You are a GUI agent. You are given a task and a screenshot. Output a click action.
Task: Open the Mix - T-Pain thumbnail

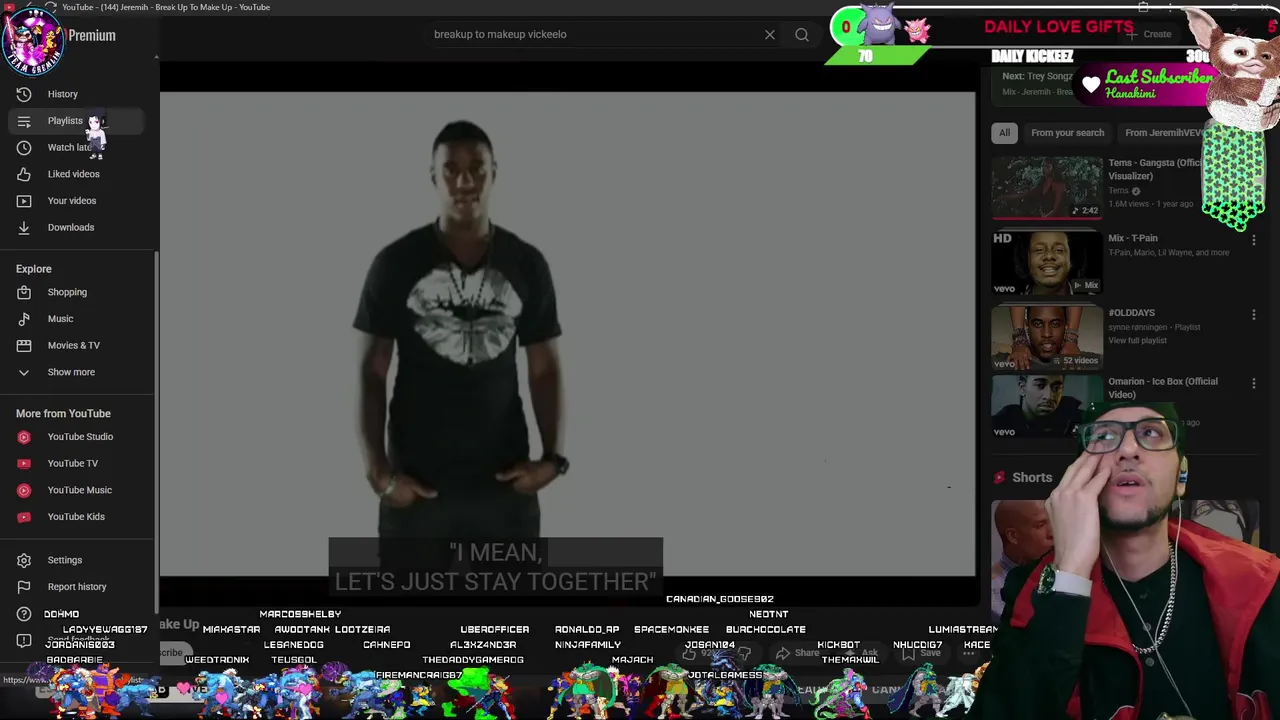pos(1047,263)
